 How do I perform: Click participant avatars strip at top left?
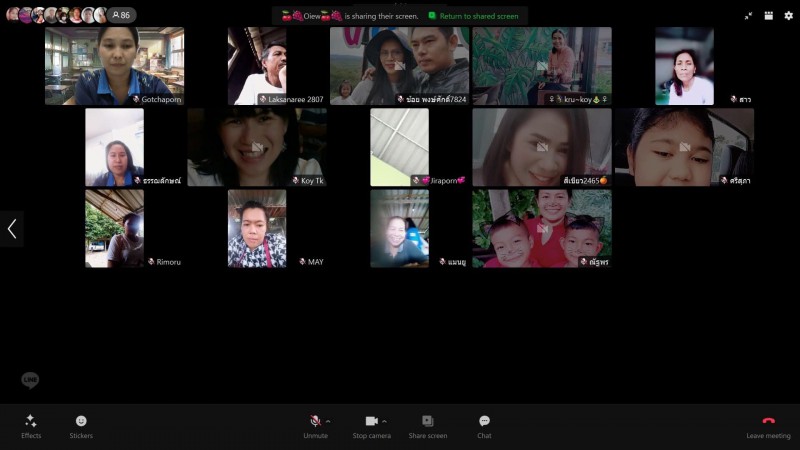pyautogui.click(x=56, y=15)
